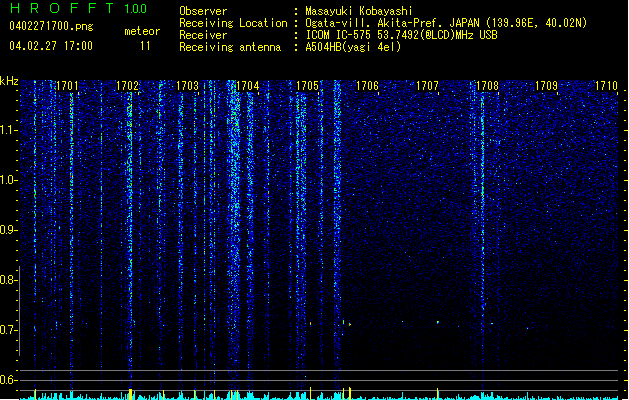Click the 0.8 kHz frequency tick label
The image size is (629, 400).
[x=9, y=280]
